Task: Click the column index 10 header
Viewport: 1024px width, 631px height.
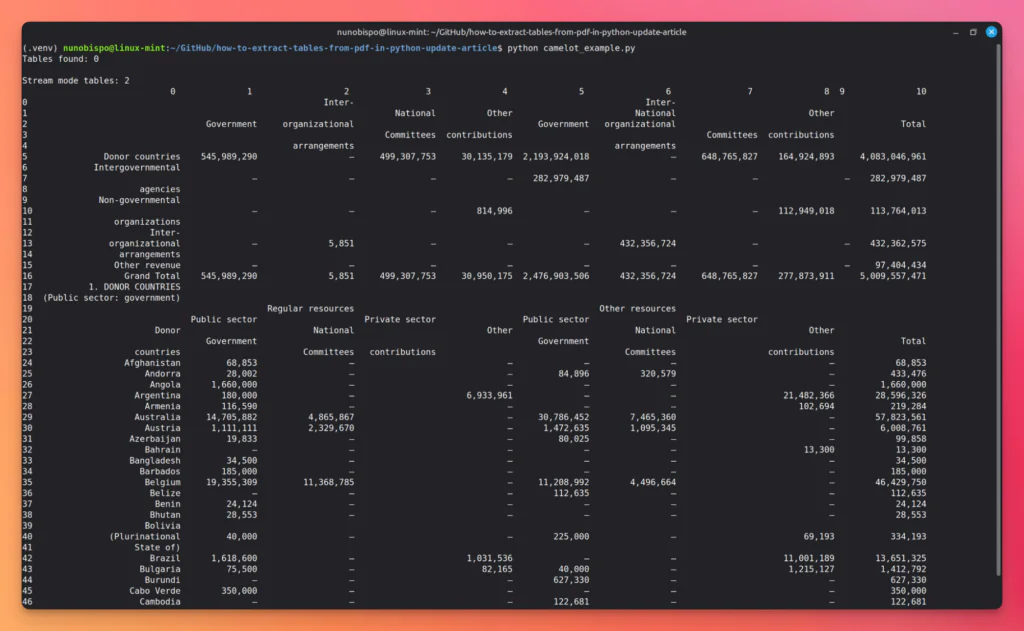Action: [921, 91]
